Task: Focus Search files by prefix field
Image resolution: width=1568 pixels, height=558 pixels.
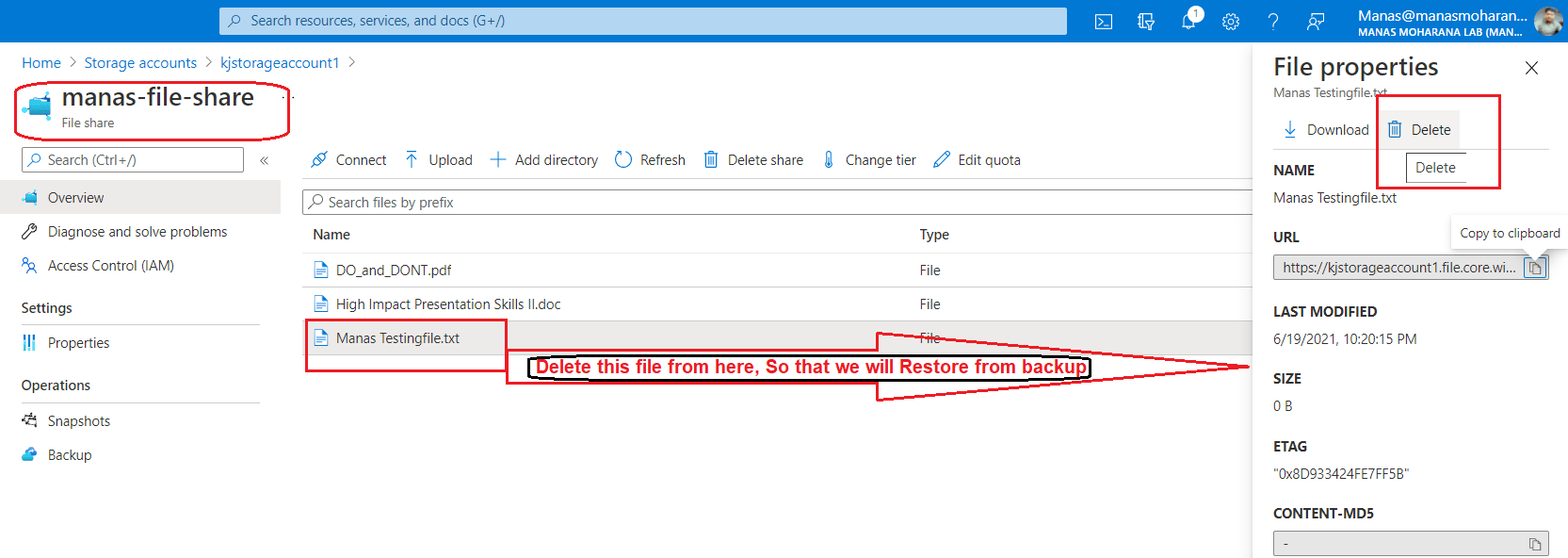Action: (777, 203)
